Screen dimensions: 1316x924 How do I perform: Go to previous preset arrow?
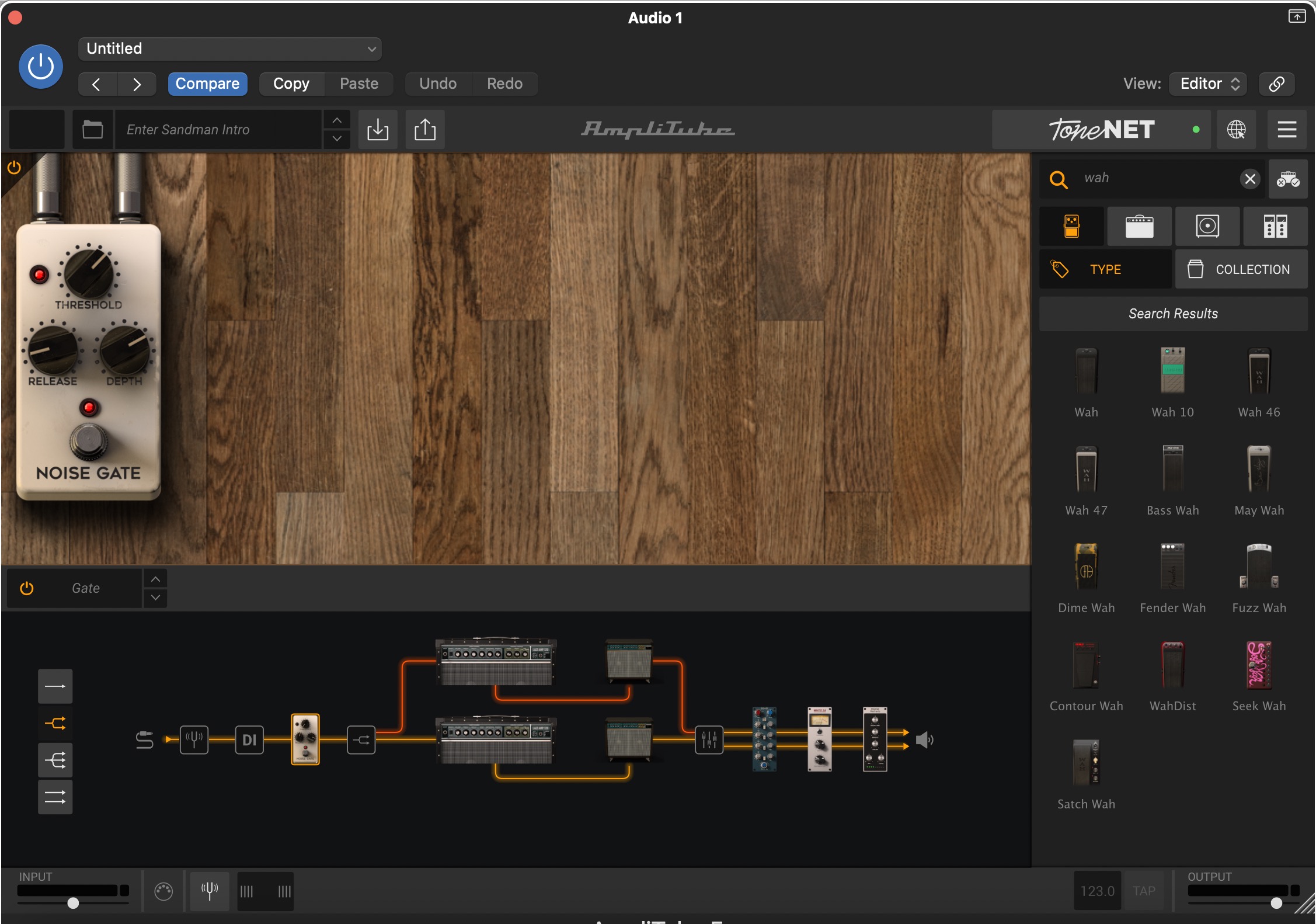point(98,84)
